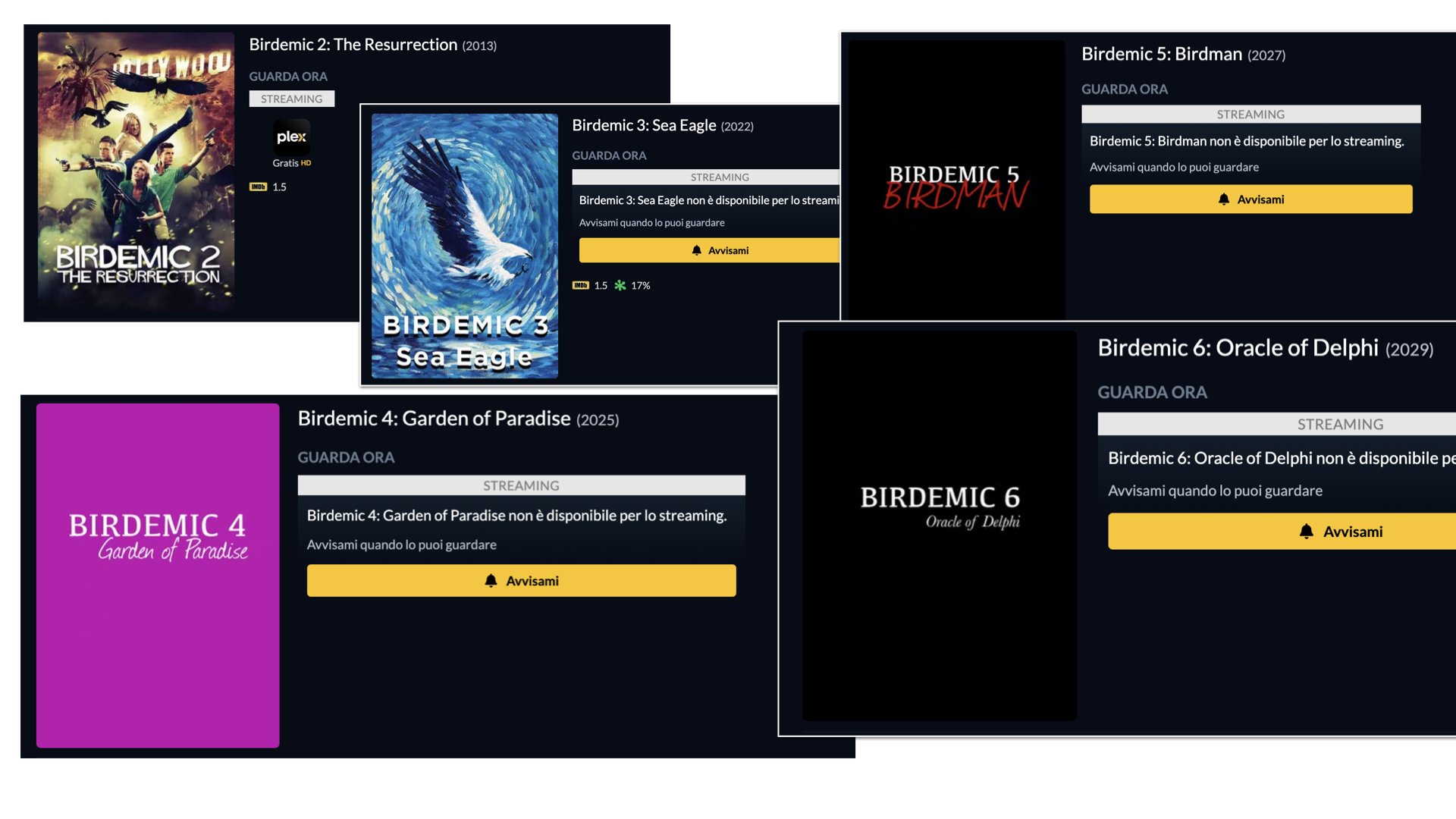
Task: Click the Gratis HD label under Plex
Action: point(291,163)
